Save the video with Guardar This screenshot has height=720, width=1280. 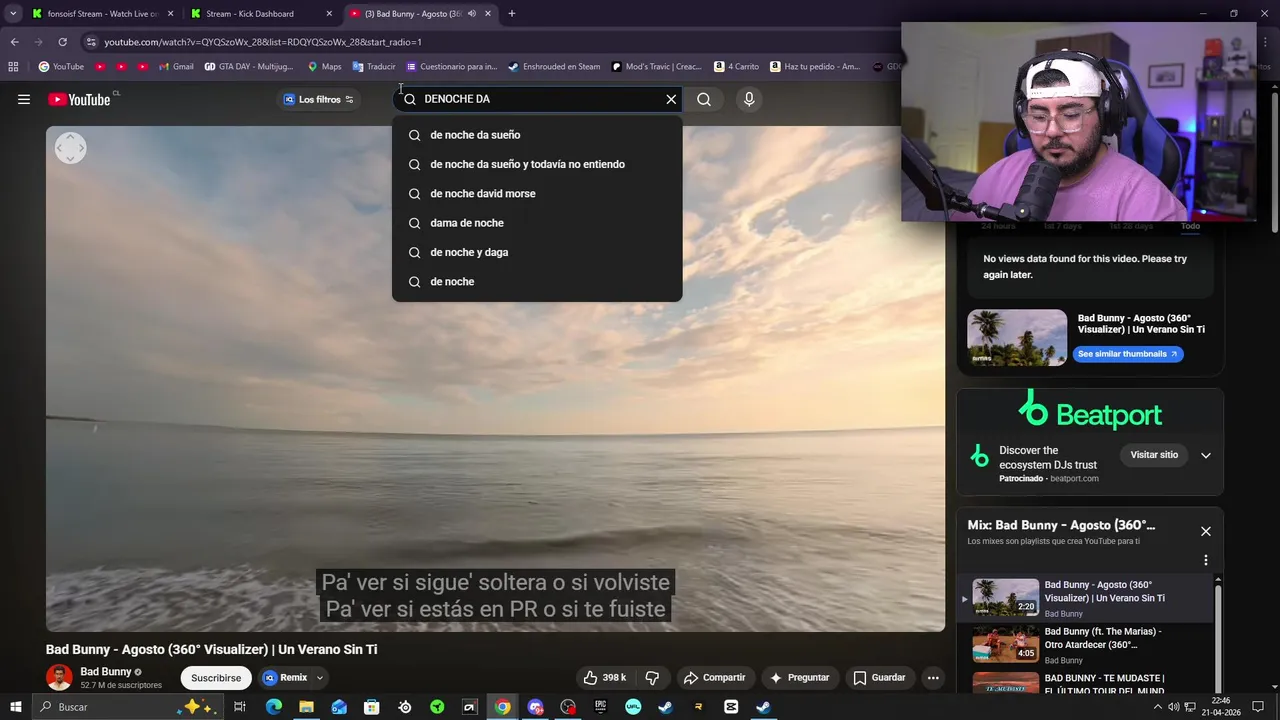click(879, 677)
